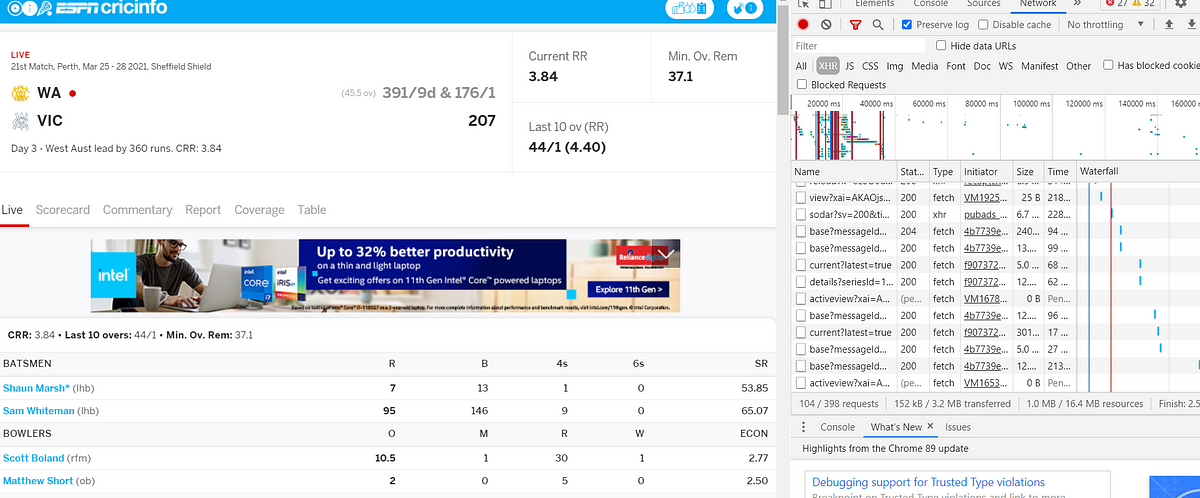The height and width of the screenshot is (498, 1200).
Task: Switch to the Elements panel tab
Action: pos(875,4)
